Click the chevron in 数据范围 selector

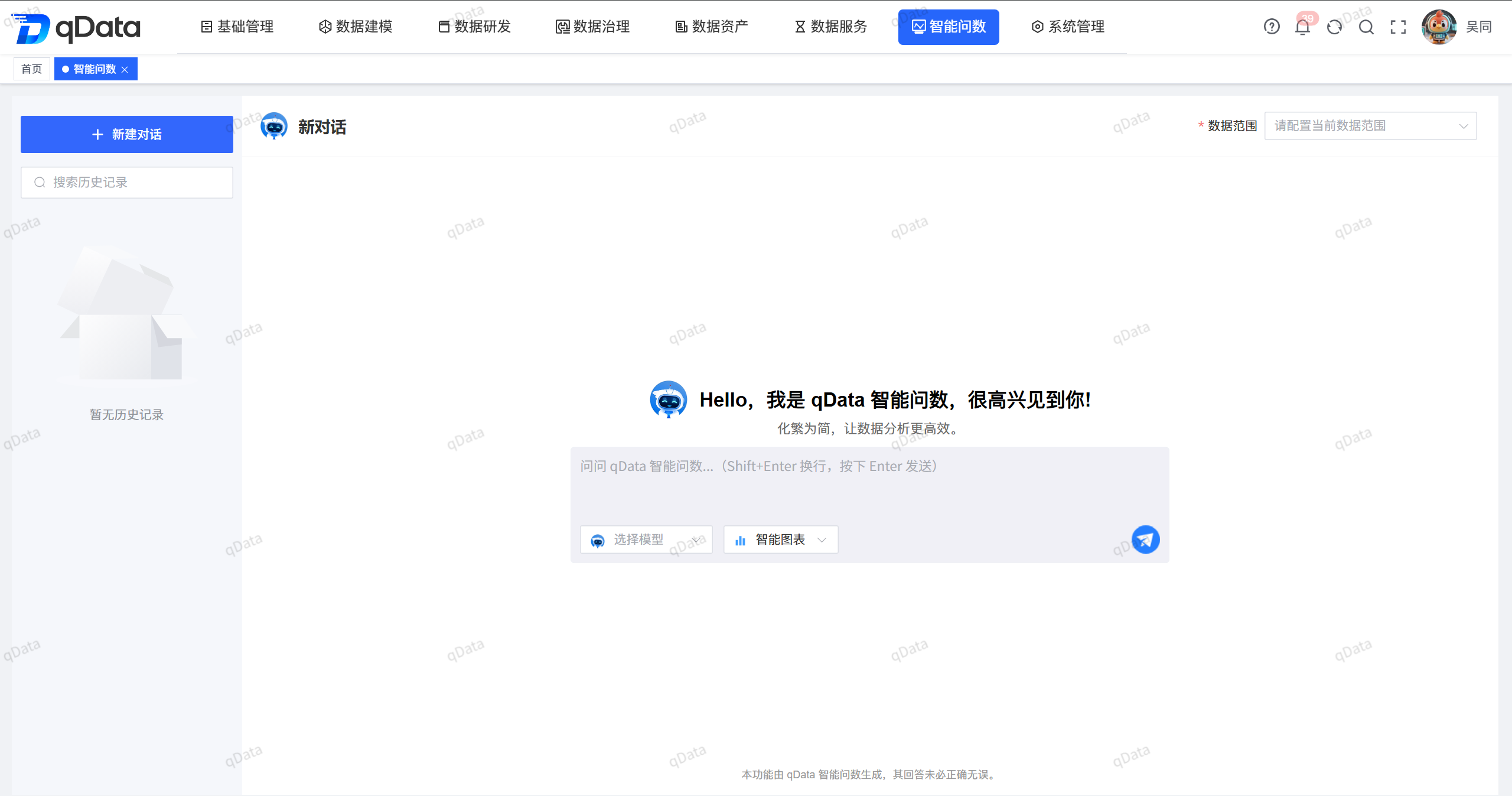[x=1464, y=126]
